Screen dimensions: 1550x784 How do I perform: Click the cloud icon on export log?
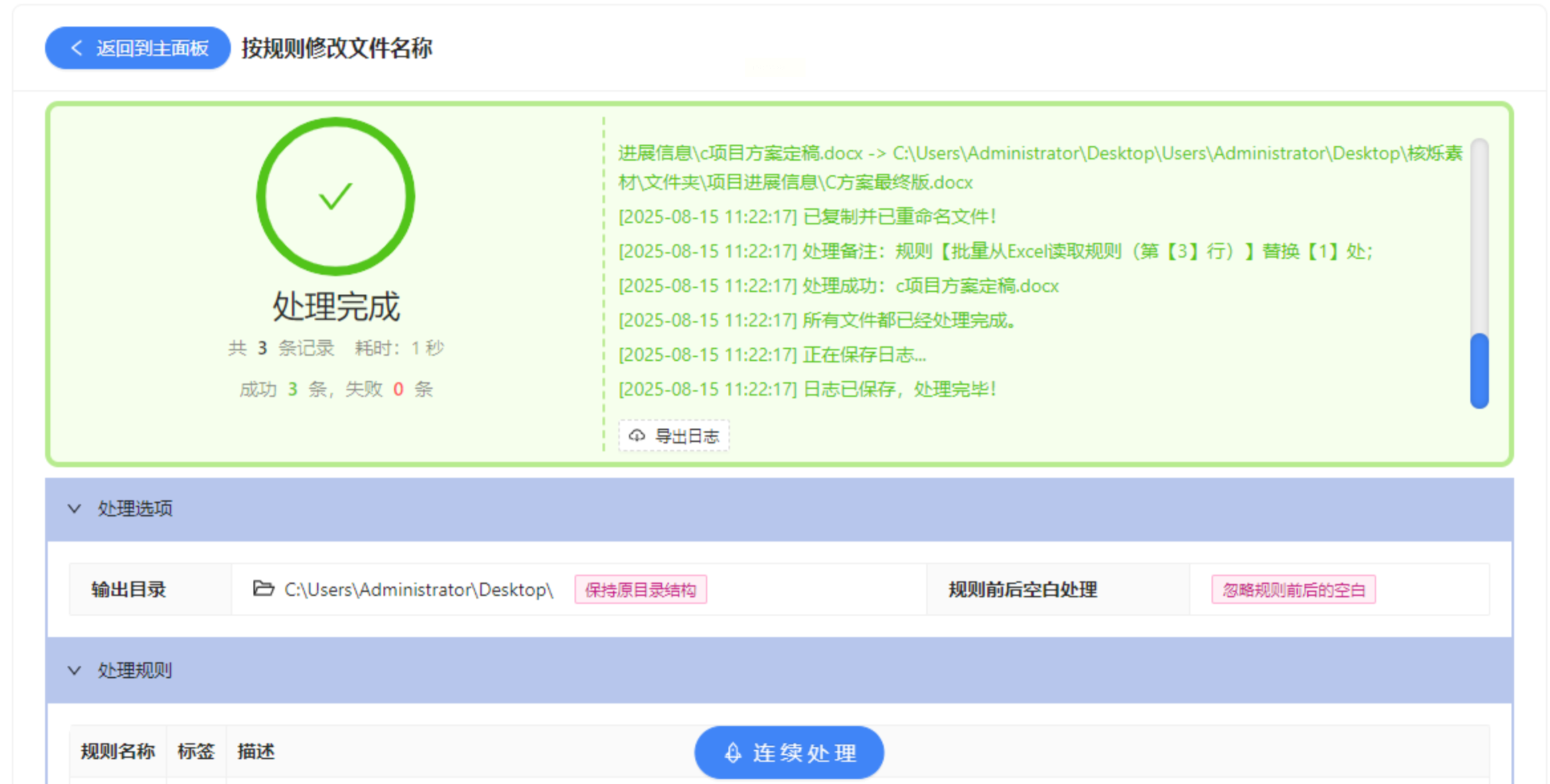point(637,436)
